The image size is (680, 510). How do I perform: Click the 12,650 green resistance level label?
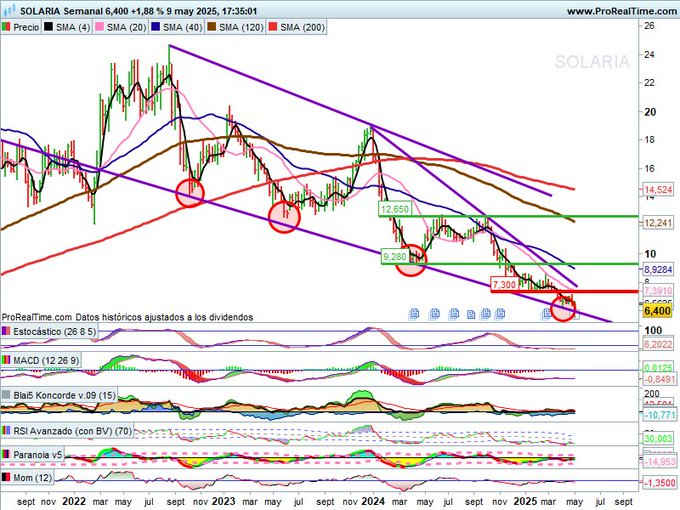(x=394, y=209)
